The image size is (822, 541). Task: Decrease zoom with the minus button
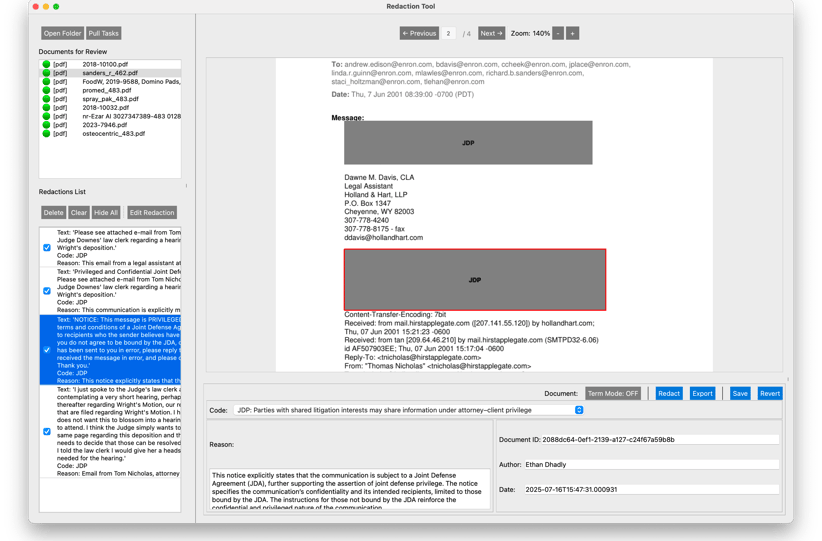coord(558,33)
